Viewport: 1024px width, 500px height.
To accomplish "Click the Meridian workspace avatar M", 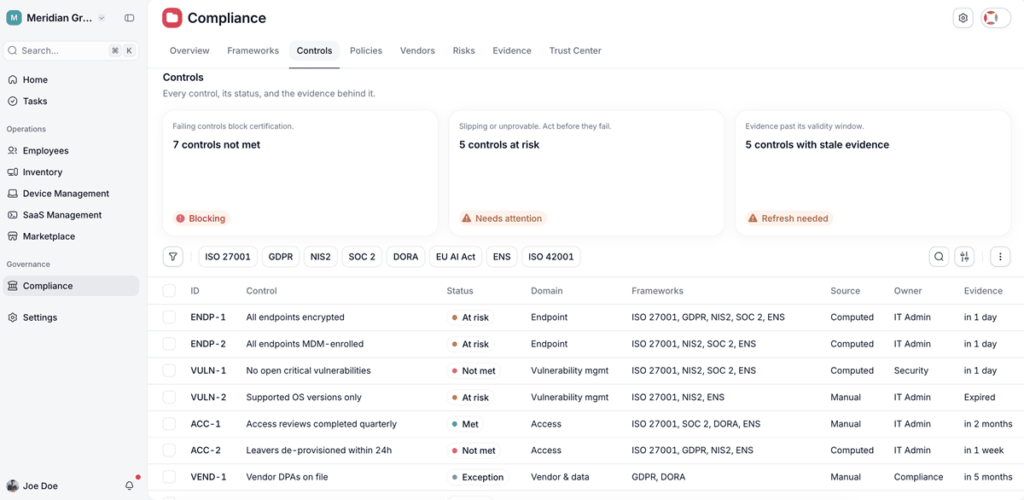I will click(14, 18).
